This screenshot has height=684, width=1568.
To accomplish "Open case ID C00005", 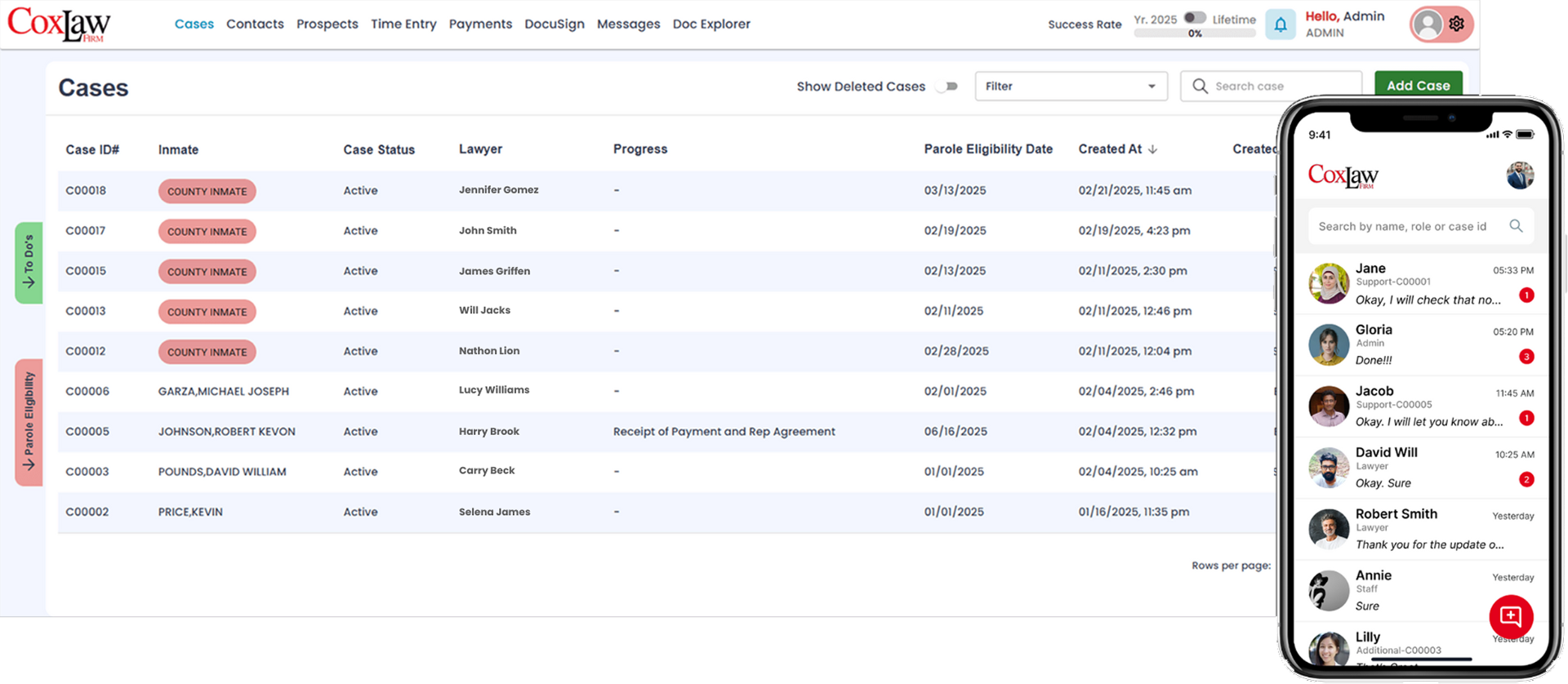I will pos(87,432).
